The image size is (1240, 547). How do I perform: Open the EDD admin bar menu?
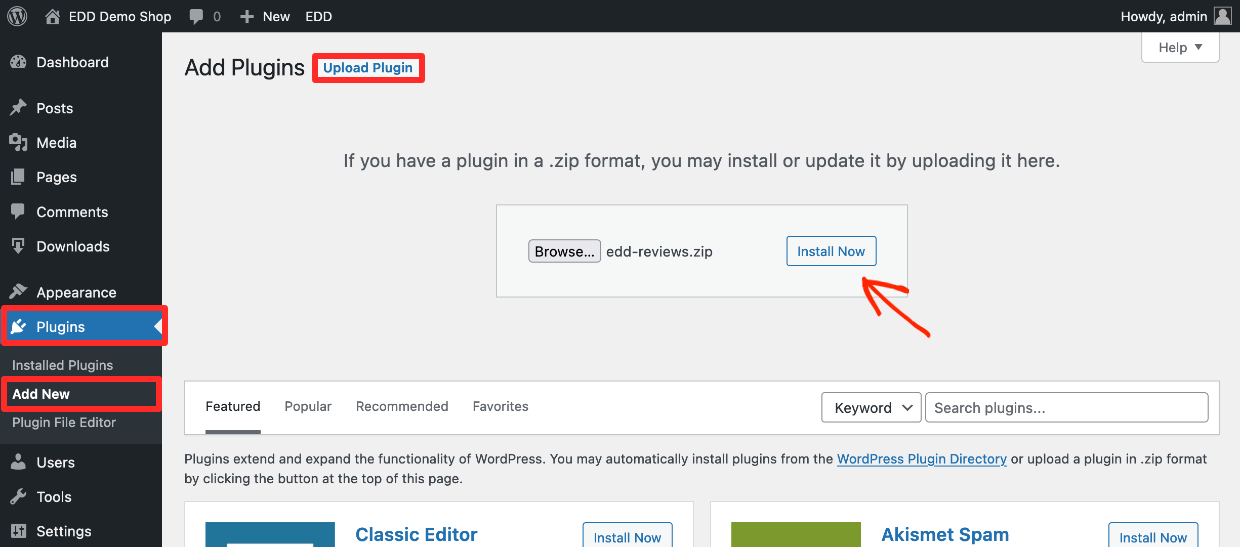tap(319, 17)
